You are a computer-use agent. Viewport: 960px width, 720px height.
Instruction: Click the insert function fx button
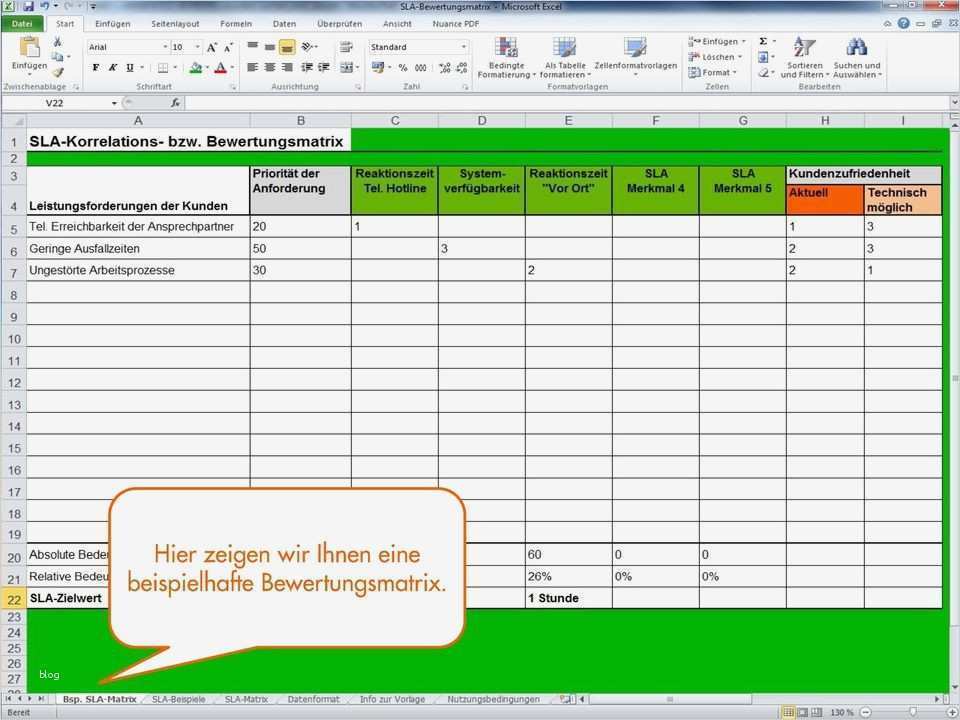point(175,103)
